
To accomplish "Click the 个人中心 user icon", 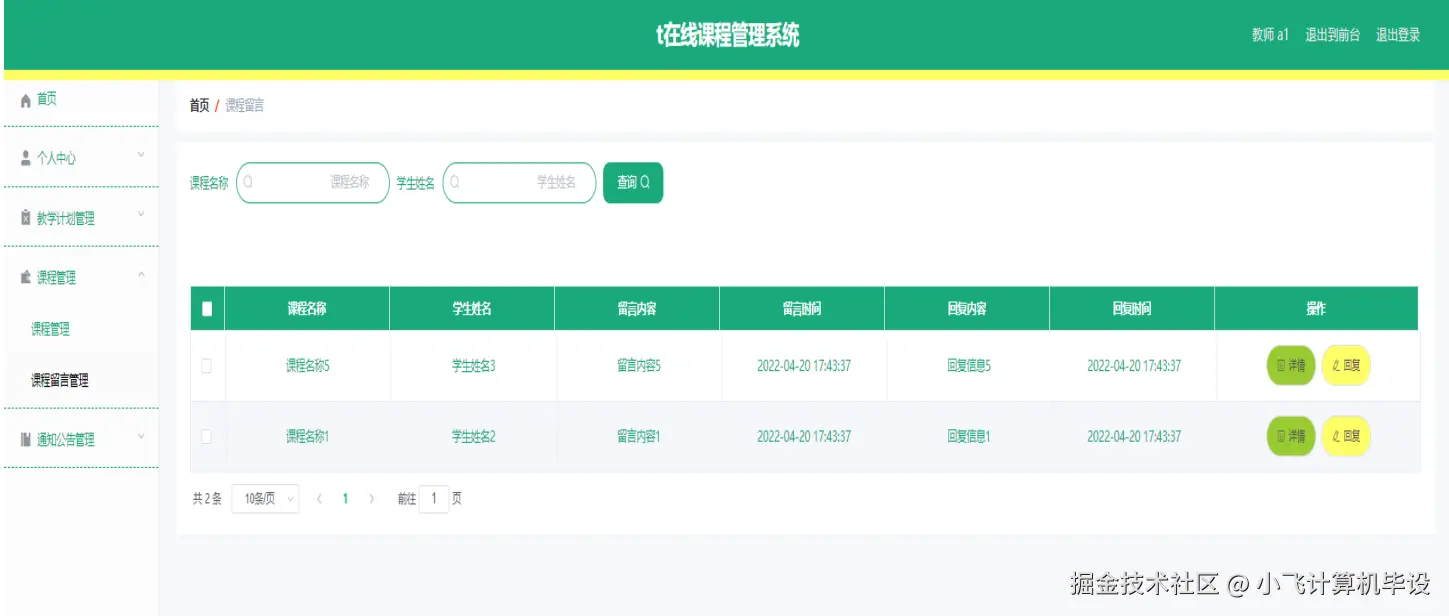I will point(26,158).
